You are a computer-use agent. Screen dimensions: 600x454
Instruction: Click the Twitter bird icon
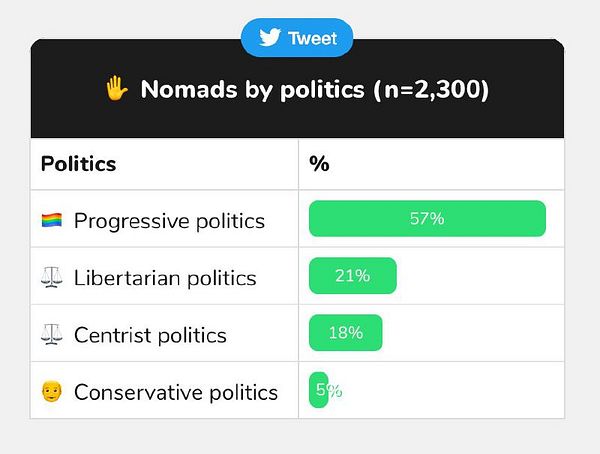[269, 38]
